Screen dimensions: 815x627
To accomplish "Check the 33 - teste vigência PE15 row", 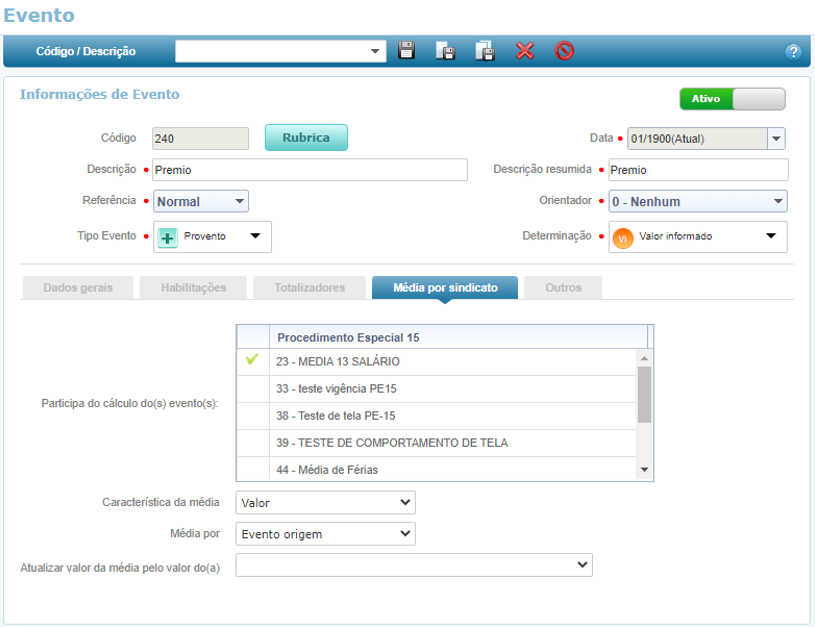I will coord(252,388).
